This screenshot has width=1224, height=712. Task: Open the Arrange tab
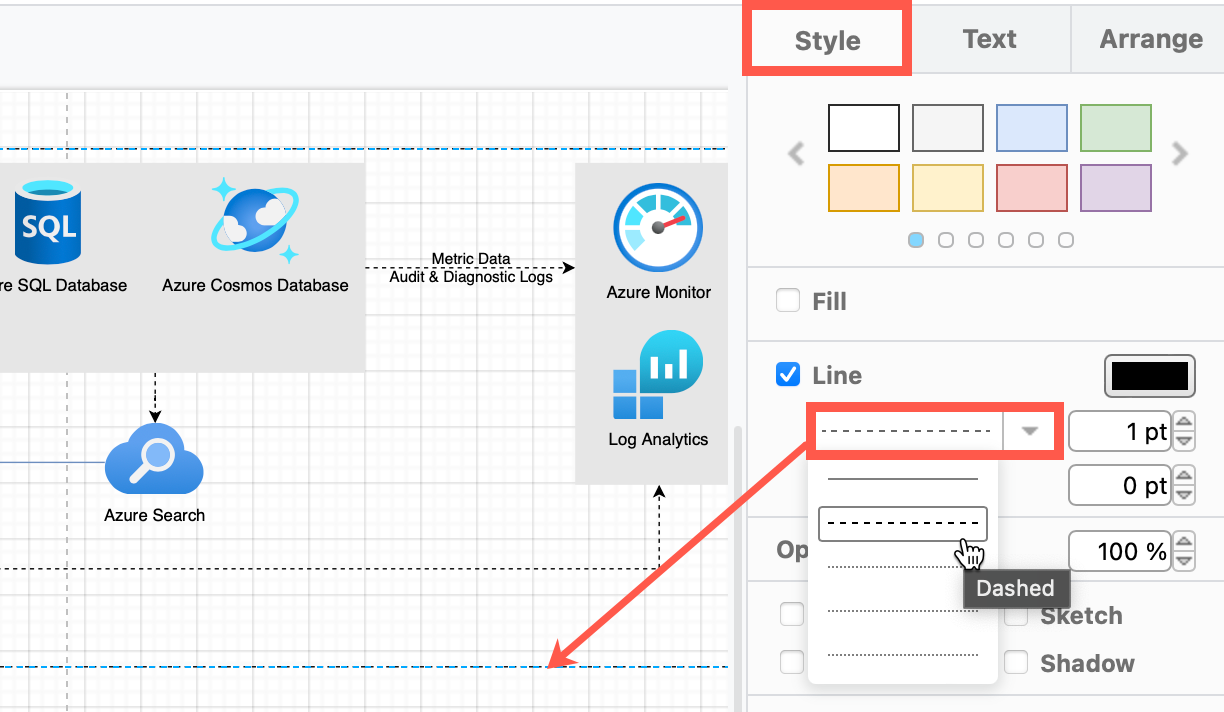point(1150,39)
